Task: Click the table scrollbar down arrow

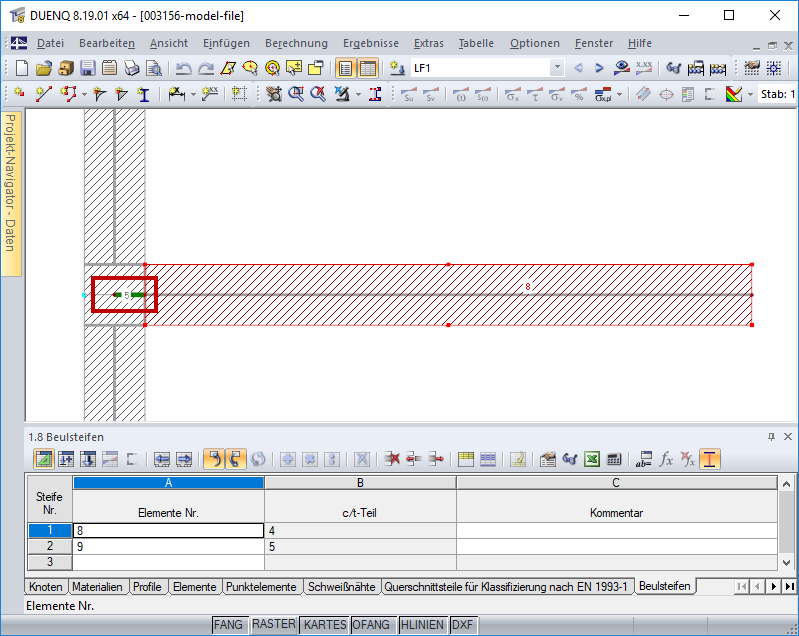Action: pyautogui.click(x=786, y=563)
